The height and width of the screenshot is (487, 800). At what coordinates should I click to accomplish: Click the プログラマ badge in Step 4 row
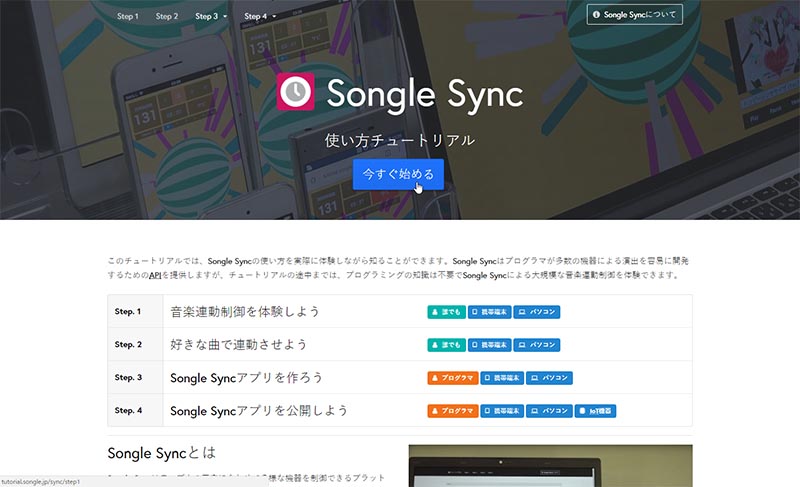[x=453, y=411]
